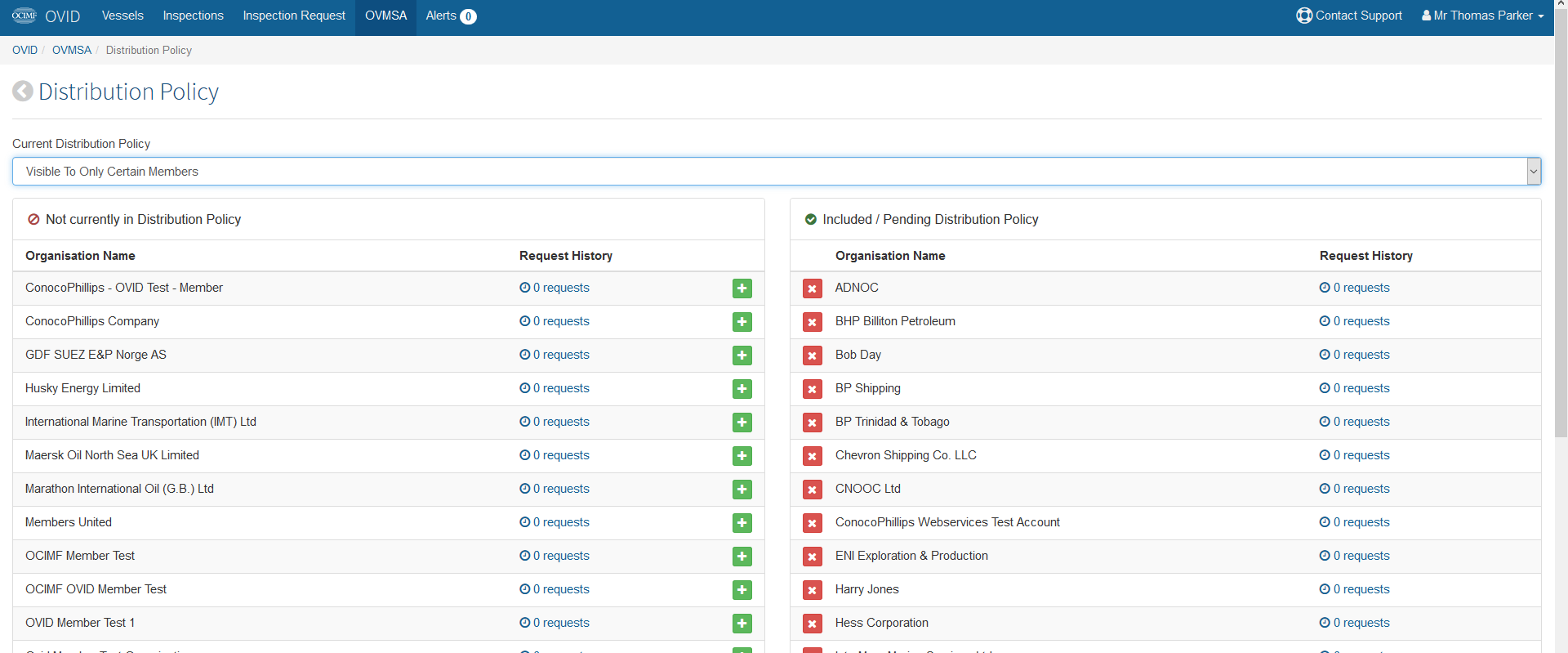1568x653 pixels.
Task: Add OVID Member Test 1 to policy
Action: coord(742,624)
